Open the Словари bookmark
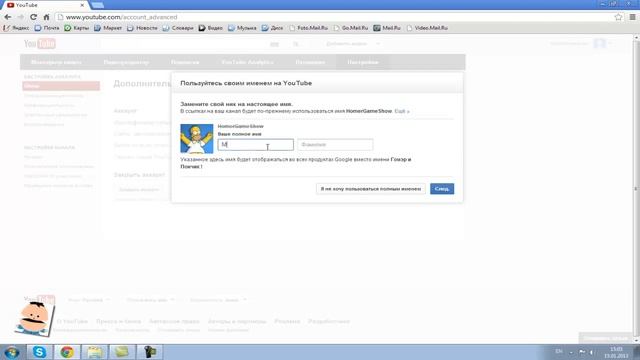640x360 pixels. [178, 28]
